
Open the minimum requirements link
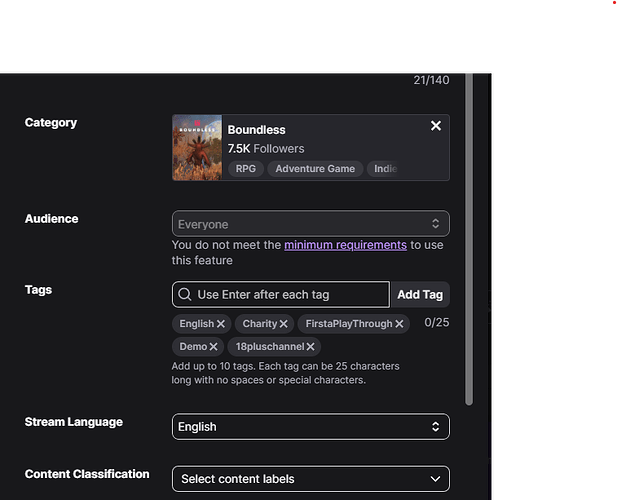coord(345,245)
